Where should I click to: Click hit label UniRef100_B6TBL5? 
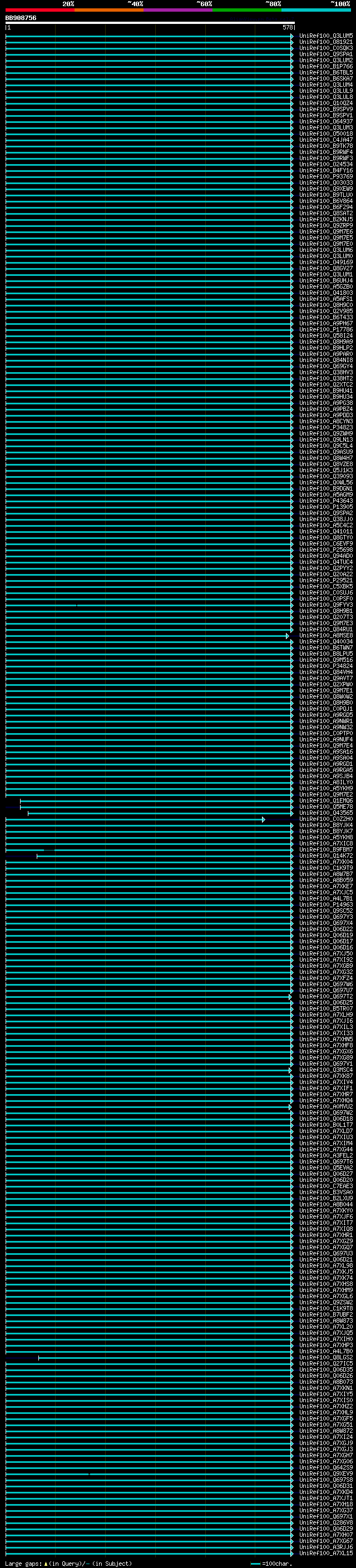coord(325,72)
